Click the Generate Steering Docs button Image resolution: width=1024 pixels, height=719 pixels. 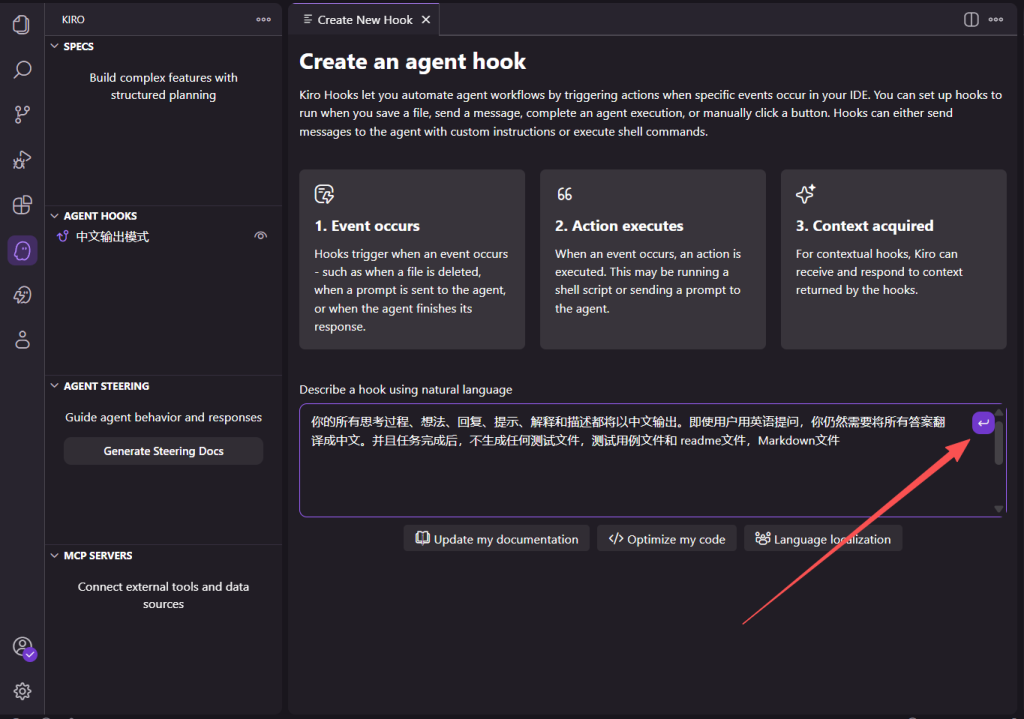tap(163, 451)
